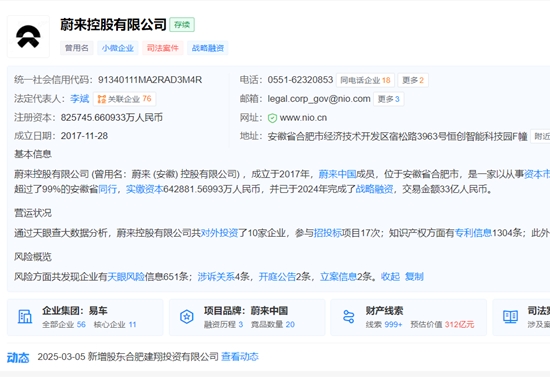Click founding date 2017-11-28
This screenshot has width=550, height=378.
84,136
